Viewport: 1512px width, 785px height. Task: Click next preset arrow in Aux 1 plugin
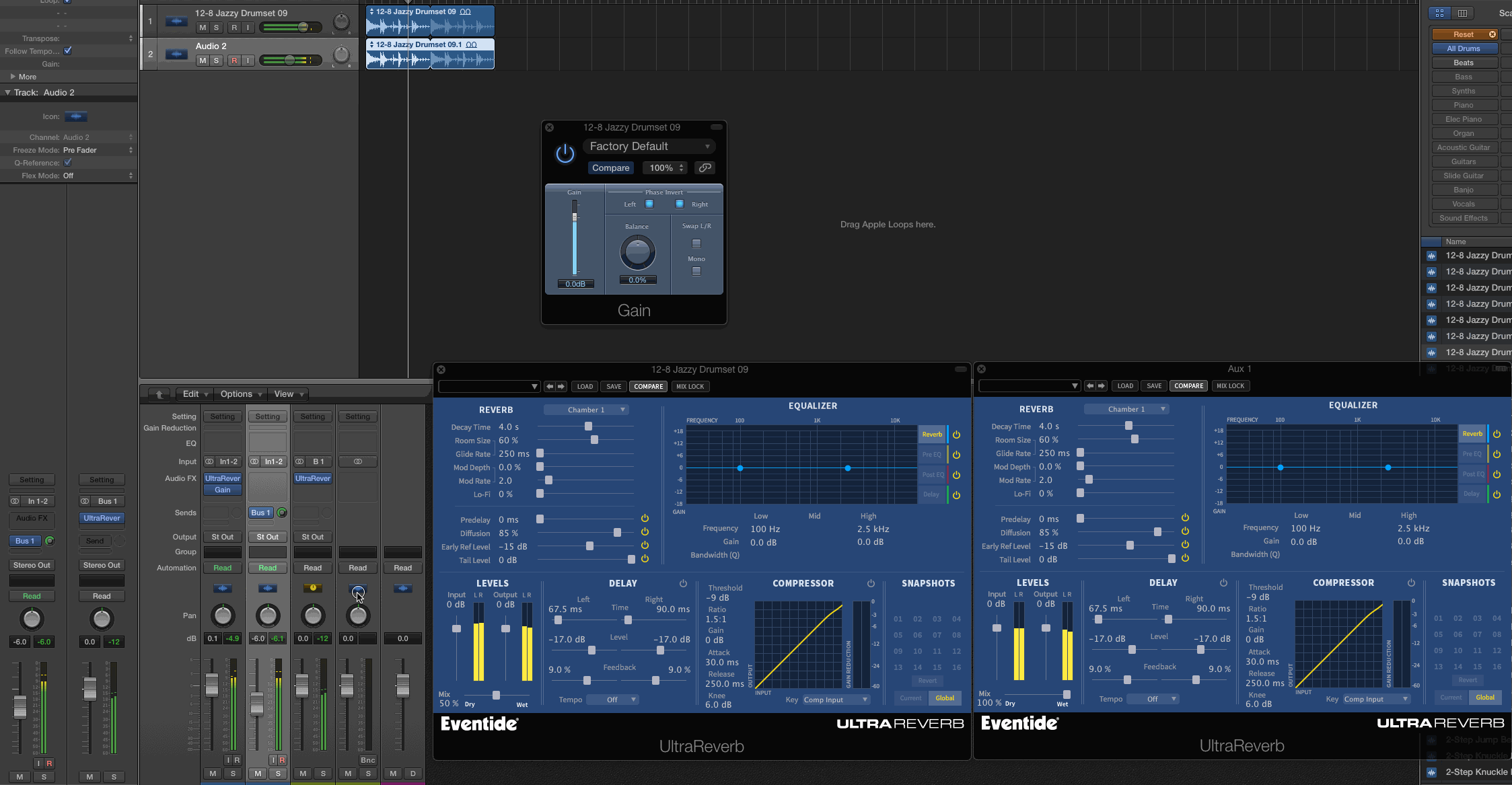pyautogui.click(x=1102, y=386)
